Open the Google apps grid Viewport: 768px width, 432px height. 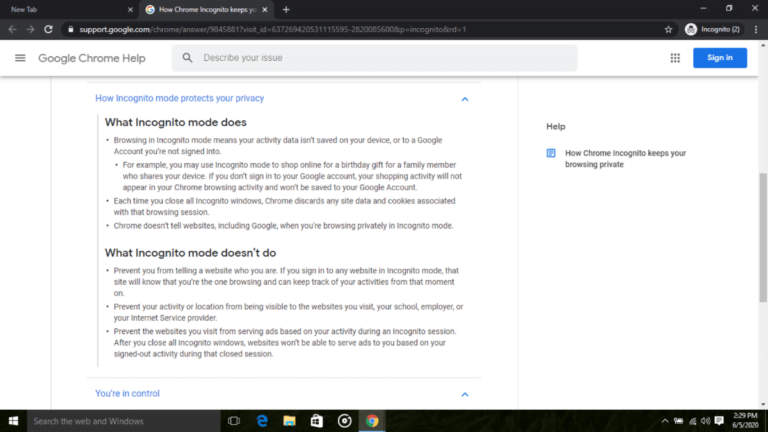(675, 58)
